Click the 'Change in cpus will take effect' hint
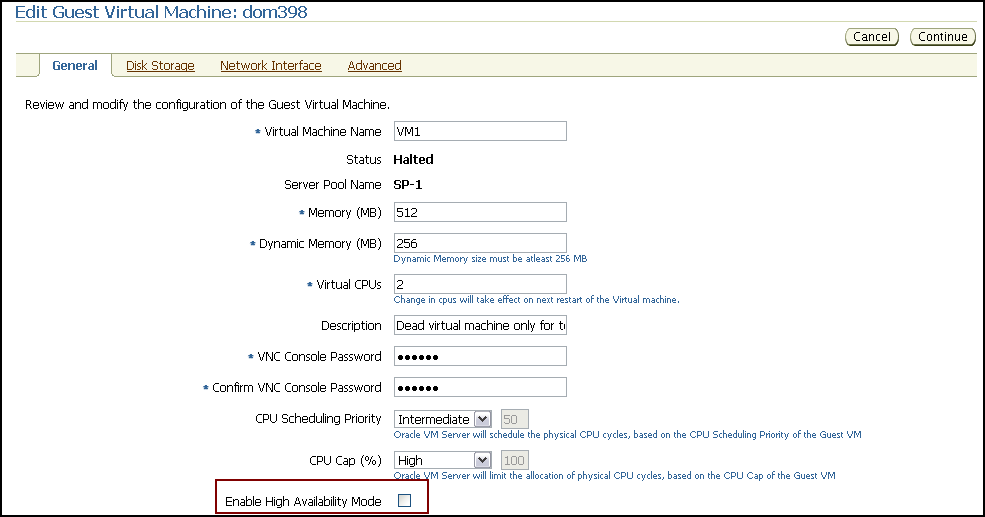985x517 pixels. click(536, 300)
